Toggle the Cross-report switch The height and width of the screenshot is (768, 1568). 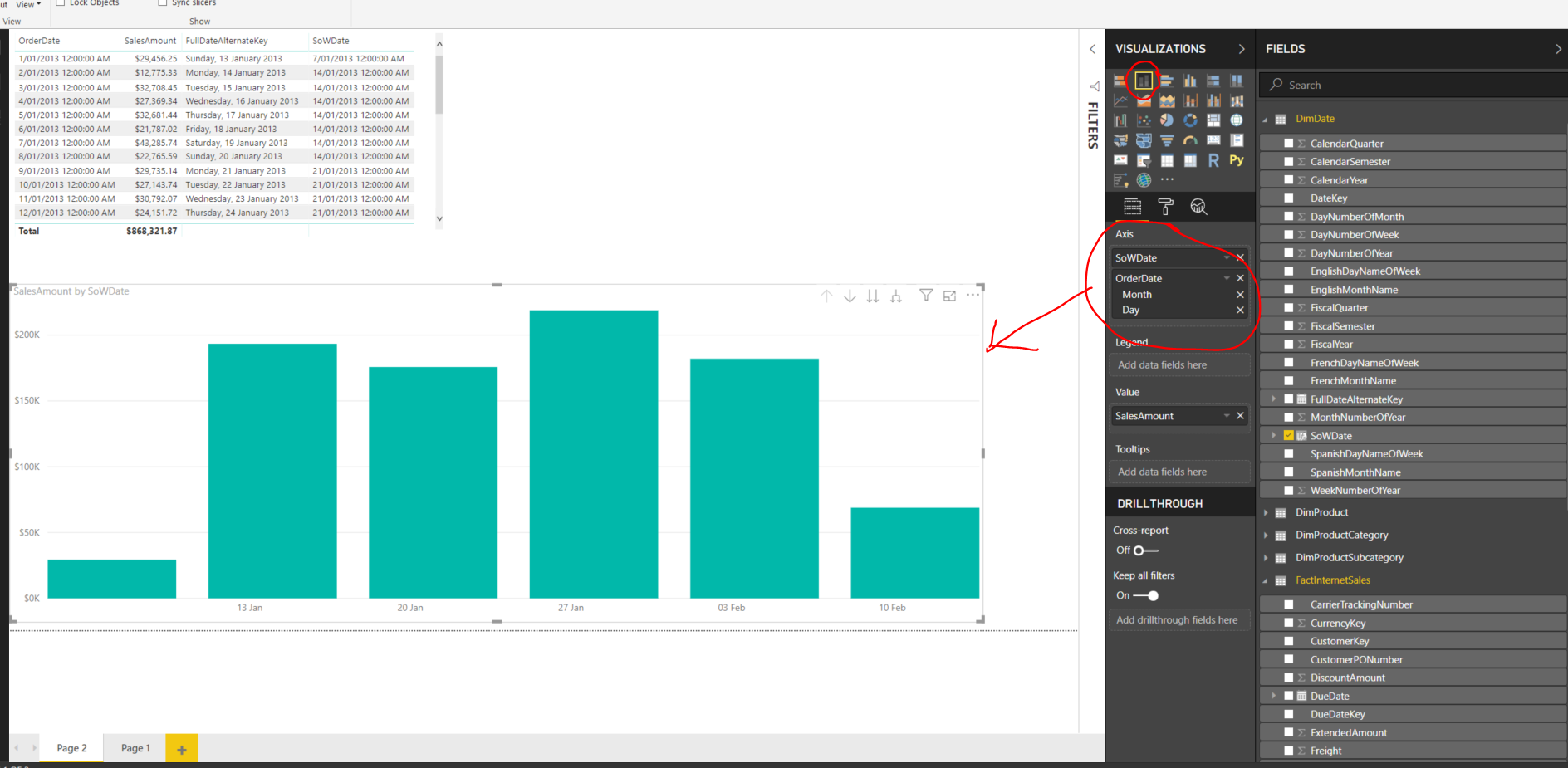click(1145, 550)
